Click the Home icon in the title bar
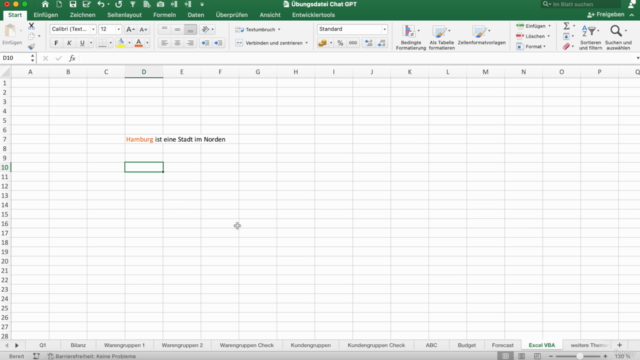Image resolution: width=640 pixels, height=360 pixels. (45, 4)
